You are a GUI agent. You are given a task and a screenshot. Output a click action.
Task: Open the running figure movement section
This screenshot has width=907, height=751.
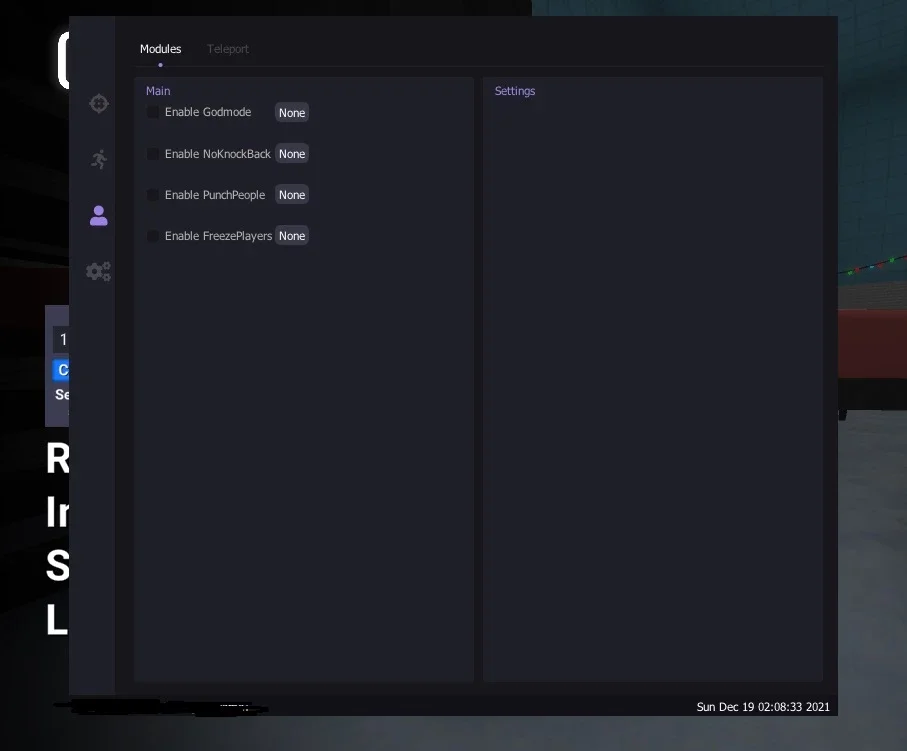point(99,159)
